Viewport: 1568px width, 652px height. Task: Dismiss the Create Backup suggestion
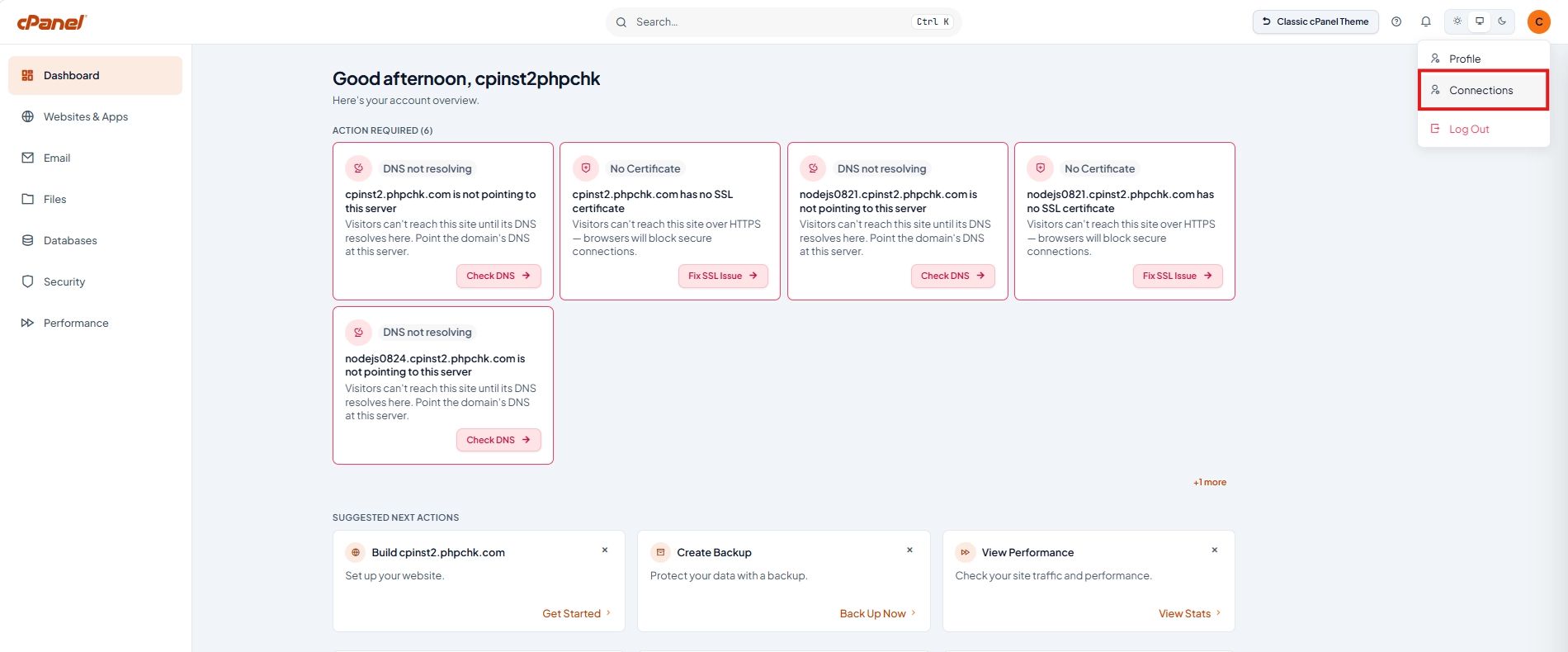pyautogui.click(x=909, y=550)
